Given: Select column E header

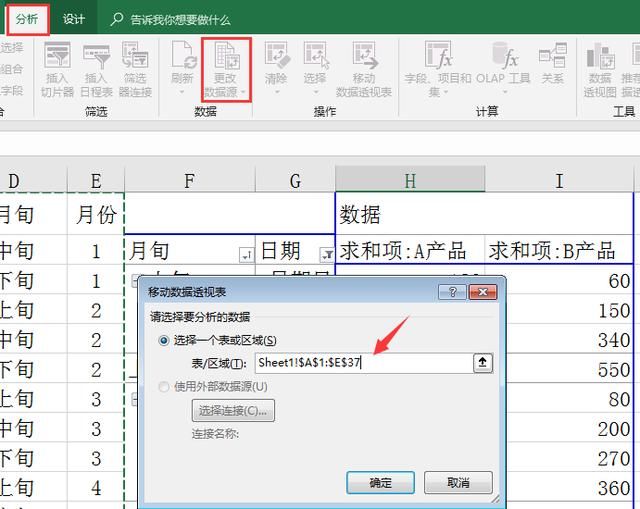Looking at the screenshot, I should (96, 181).
